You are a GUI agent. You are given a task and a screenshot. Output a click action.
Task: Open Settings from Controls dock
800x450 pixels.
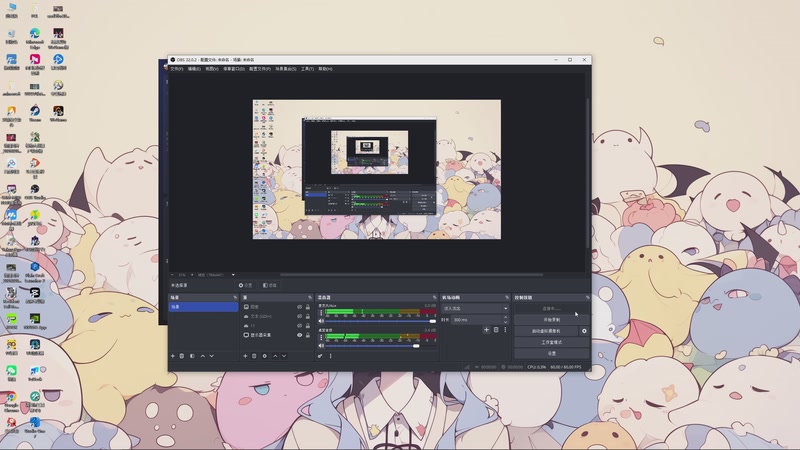552,354
